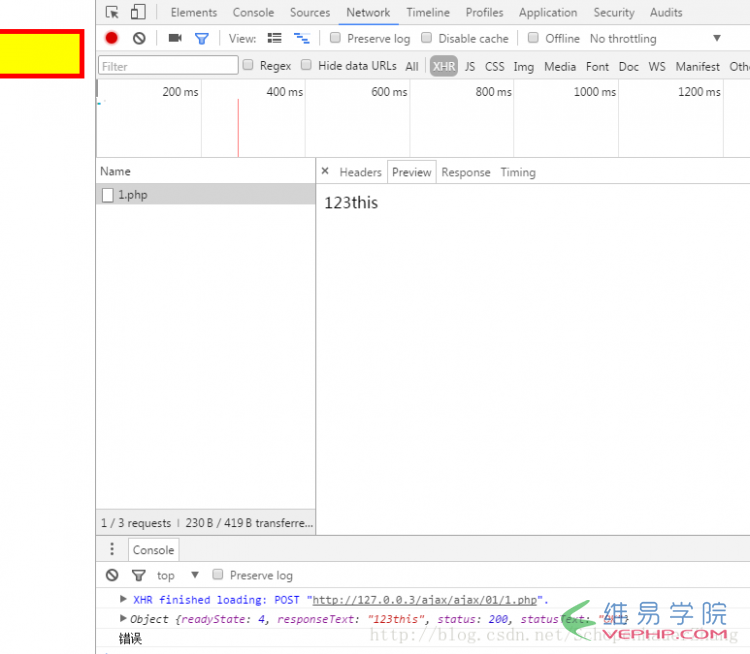Filter requests by CSS
The image size is (750, 654).
(x=495, y=66)
